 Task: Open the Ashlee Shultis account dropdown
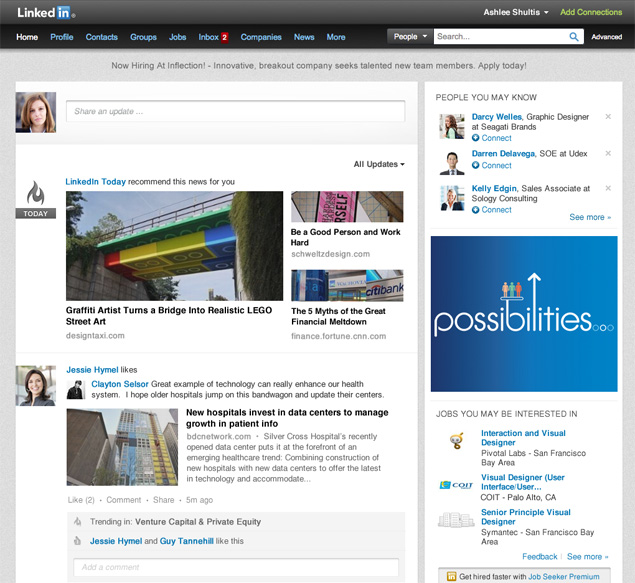click(x=516, y=12)
